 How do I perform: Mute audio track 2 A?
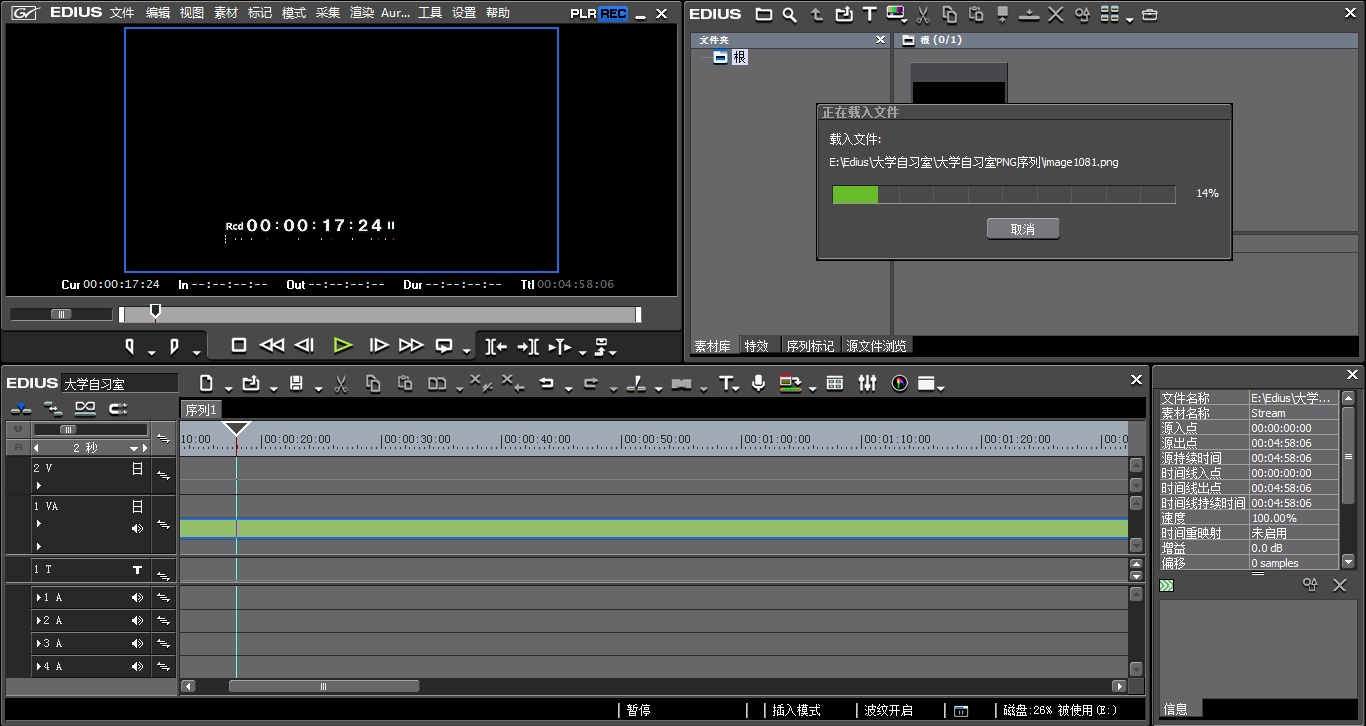click(x=137, y=620)
